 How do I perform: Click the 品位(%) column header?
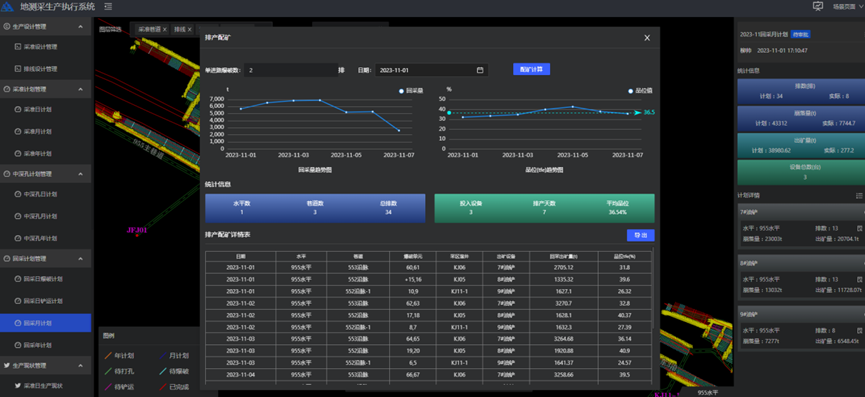click(x=624, y=256)
